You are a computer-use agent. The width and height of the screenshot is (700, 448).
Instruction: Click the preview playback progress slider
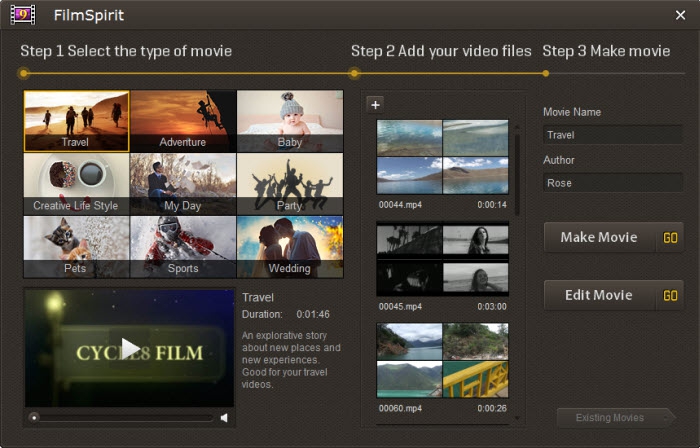[x=121, y=418]
